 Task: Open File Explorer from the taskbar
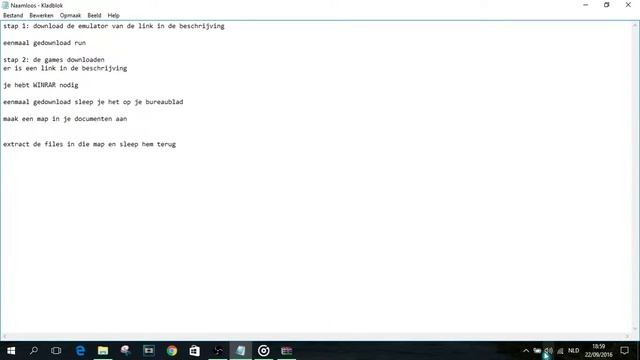coord(103,351)
